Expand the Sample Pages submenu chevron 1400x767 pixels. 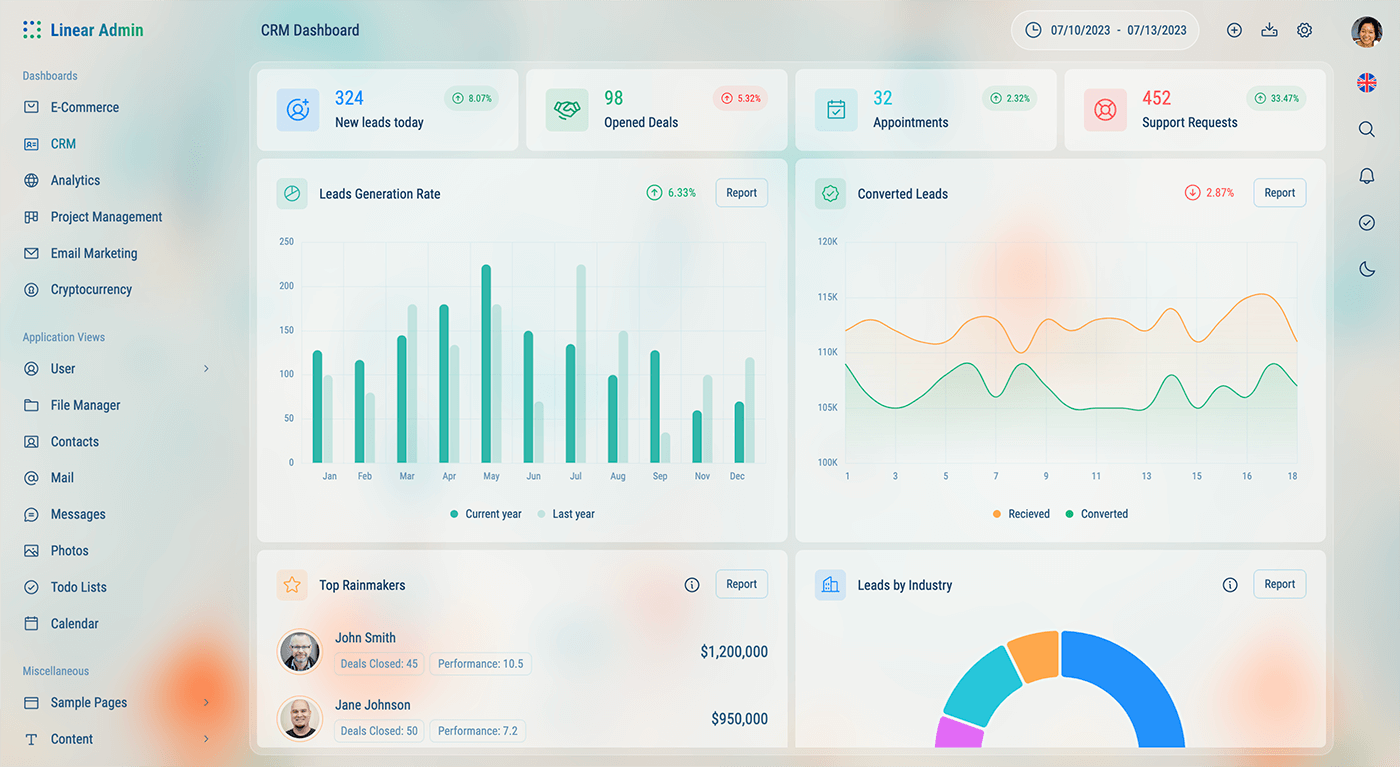[206, 703]
